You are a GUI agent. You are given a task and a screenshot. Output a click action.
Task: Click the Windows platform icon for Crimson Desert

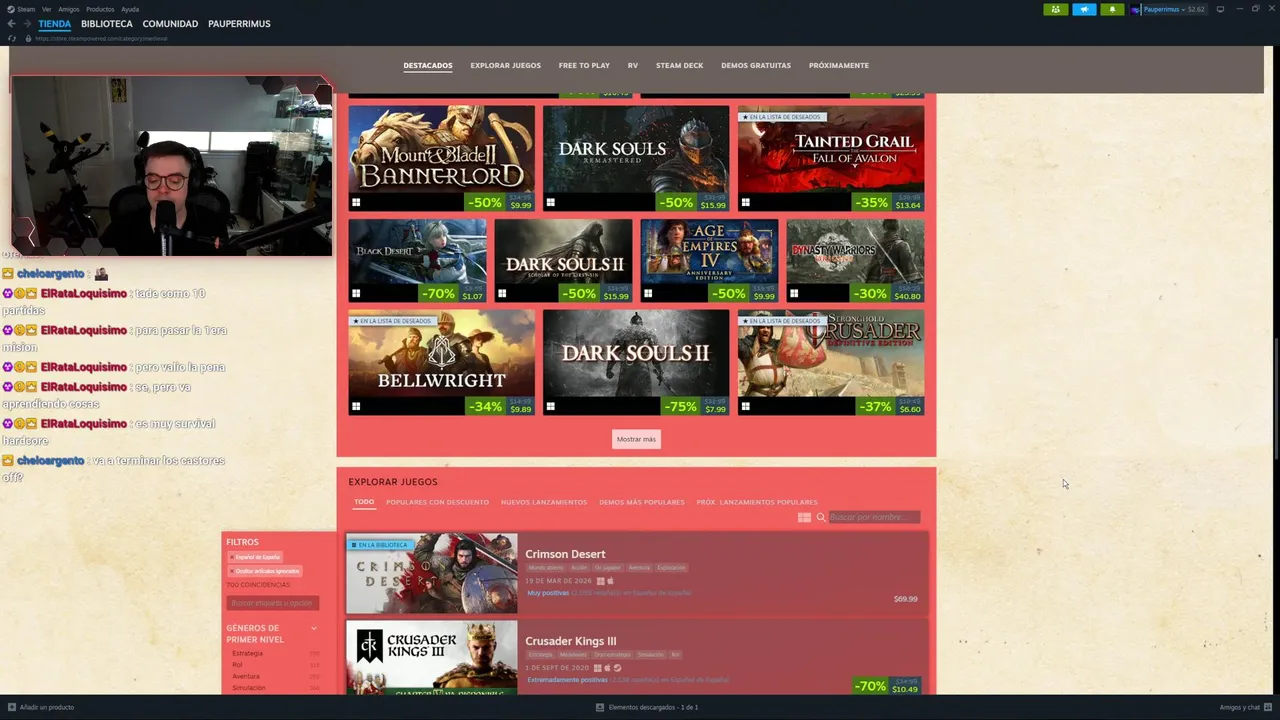(600, 581)
